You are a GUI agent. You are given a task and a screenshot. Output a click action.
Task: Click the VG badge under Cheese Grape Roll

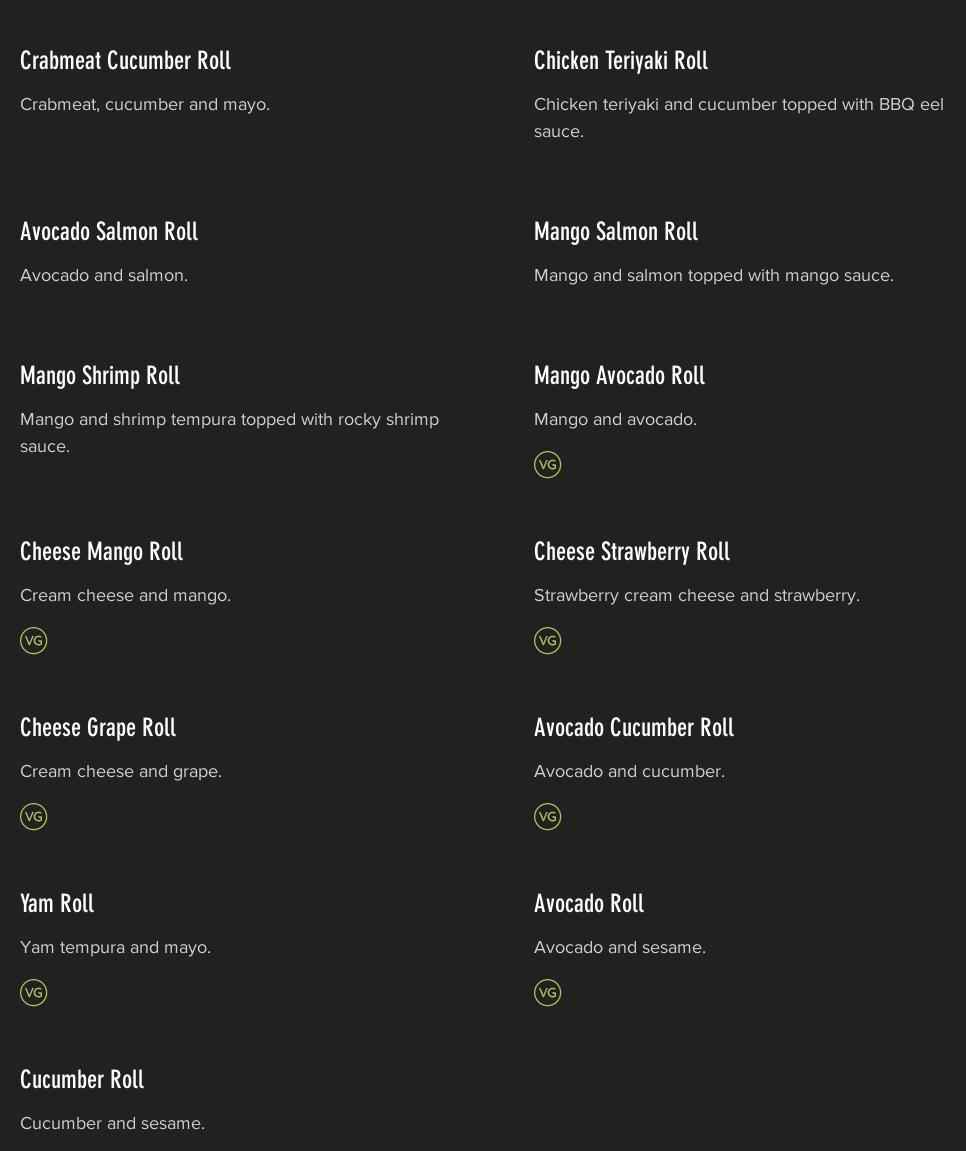[33, 817]
